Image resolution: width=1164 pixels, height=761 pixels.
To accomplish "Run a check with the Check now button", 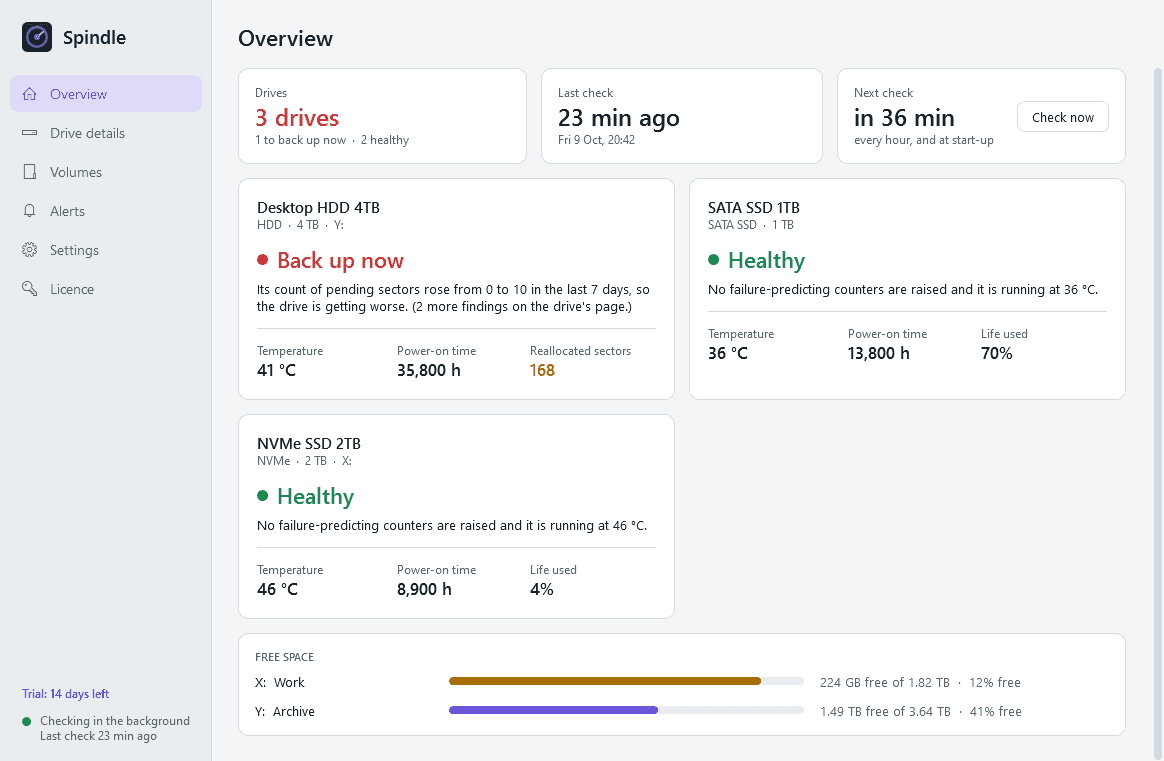I will 1062,117.
